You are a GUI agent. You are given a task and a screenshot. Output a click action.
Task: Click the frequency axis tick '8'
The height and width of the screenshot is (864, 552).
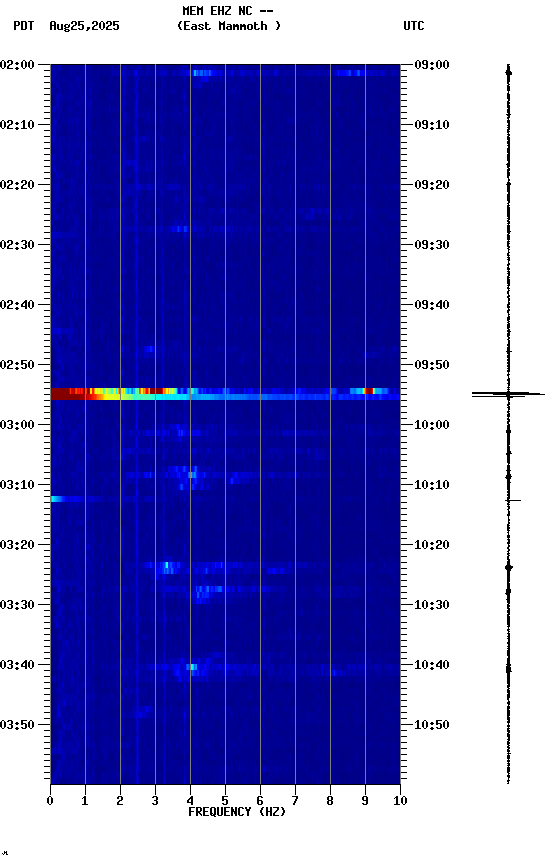[330, 801]
